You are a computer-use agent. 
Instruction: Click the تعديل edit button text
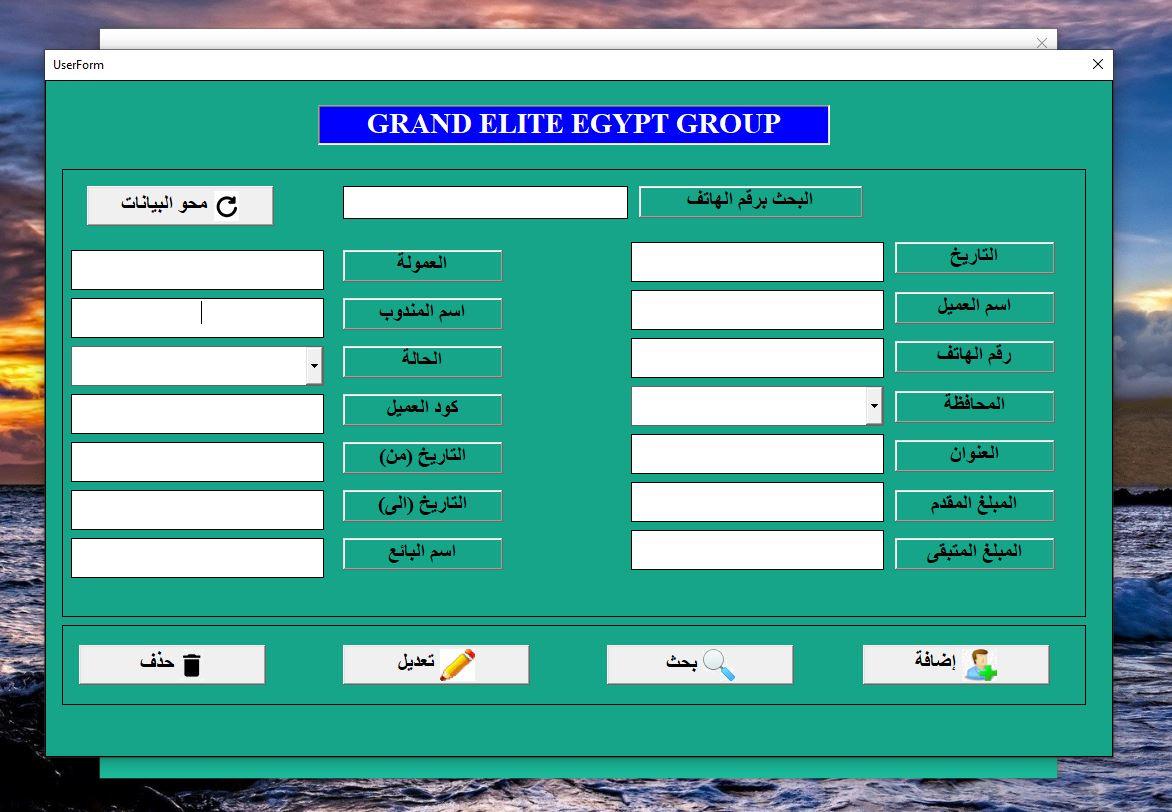pyautogui.click(x=416, y=662)
